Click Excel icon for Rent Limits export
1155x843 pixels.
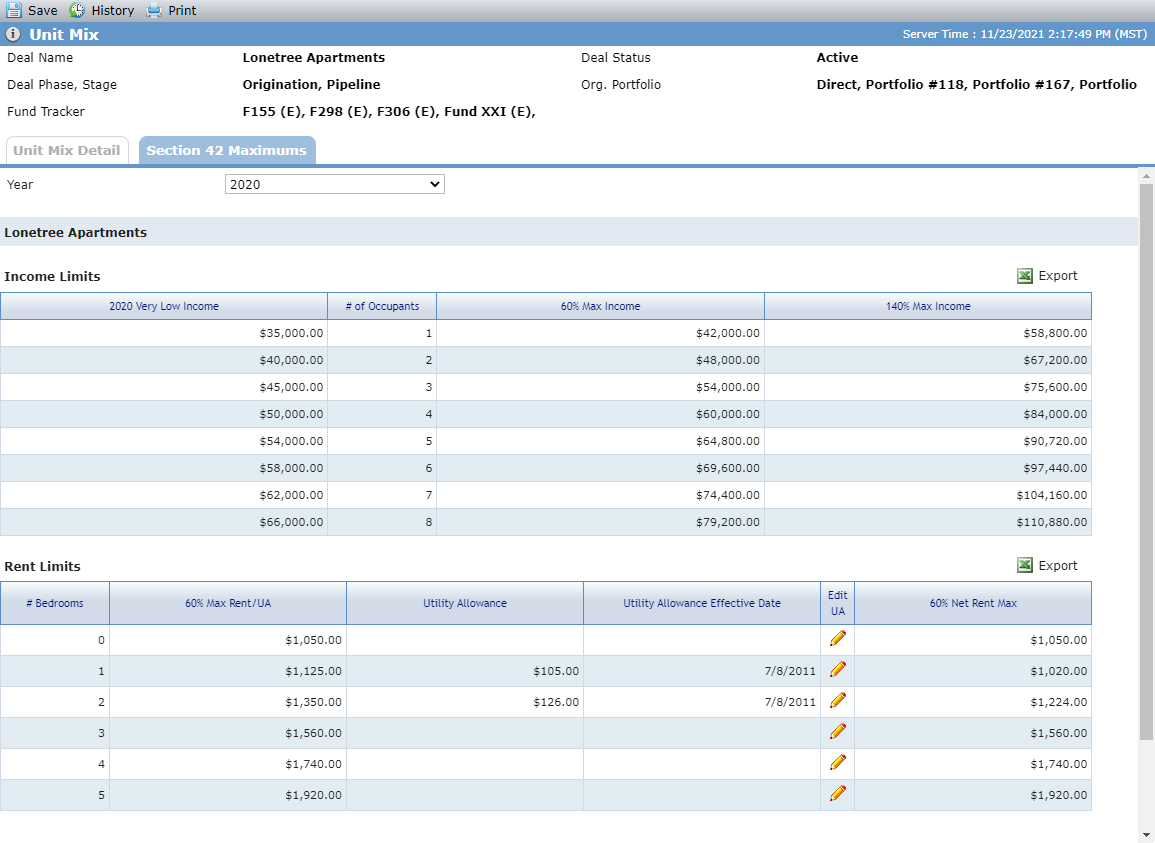[1025, 565]
